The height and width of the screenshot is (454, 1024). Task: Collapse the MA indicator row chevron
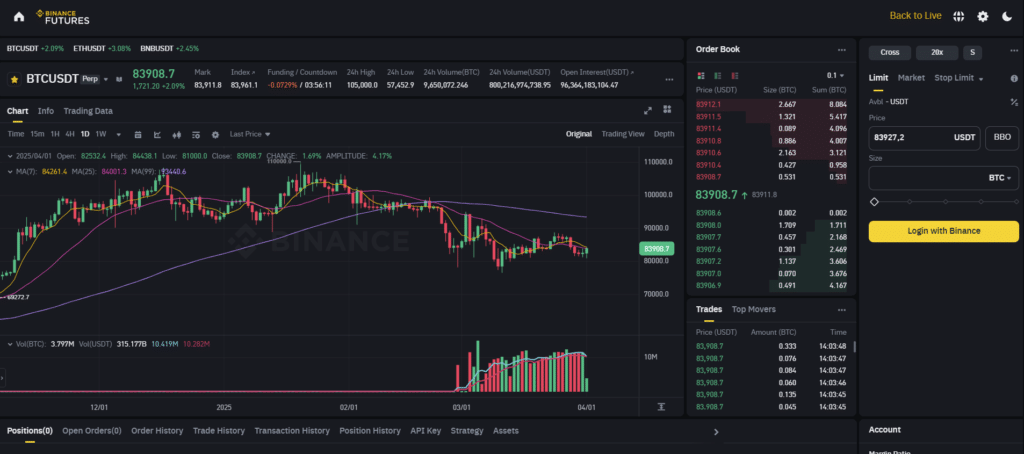point(9,171)
